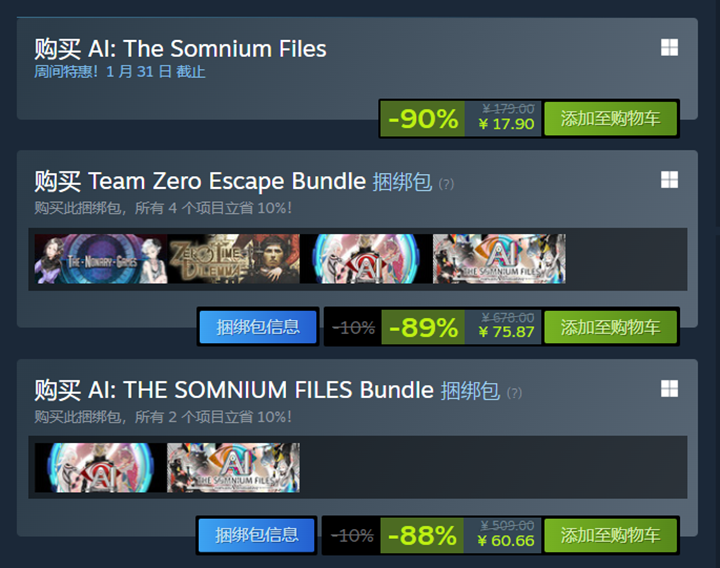Image resolution: width=720 pixels, height=568 pixels.
Task: Click Windows icon for AI: THE SOMNIUM FILES Bundle
Action: (669, 388)
